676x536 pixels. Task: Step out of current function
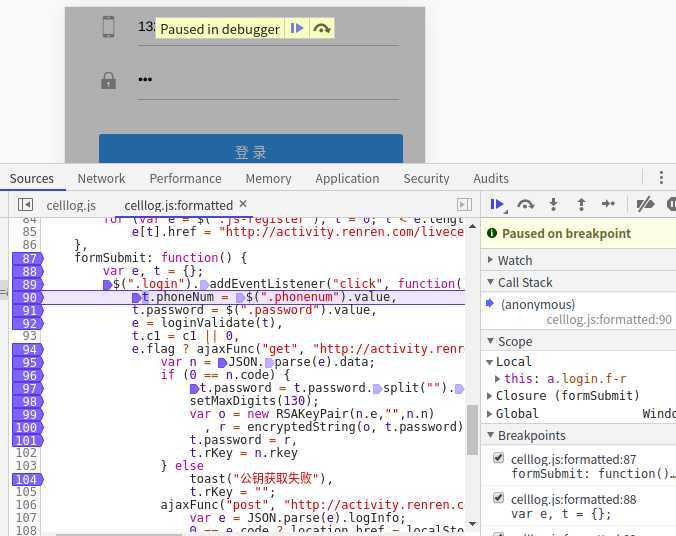pos(581,204)
